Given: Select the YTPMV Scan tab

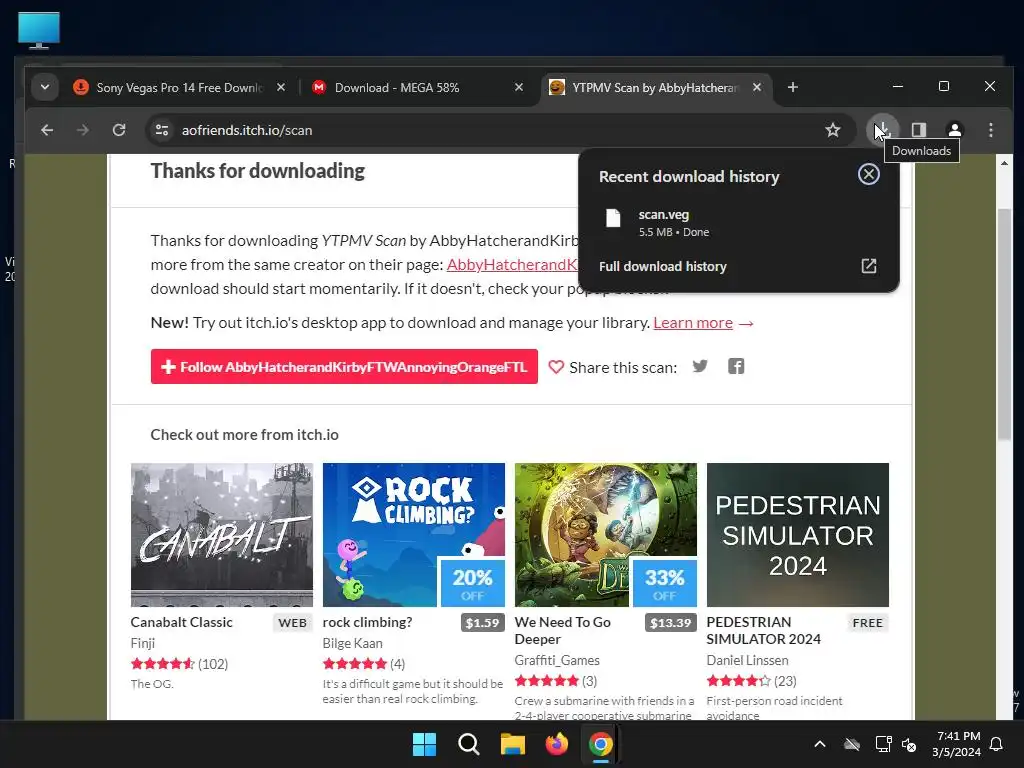Looking at the screenshot, I should [x=655, y=87].
